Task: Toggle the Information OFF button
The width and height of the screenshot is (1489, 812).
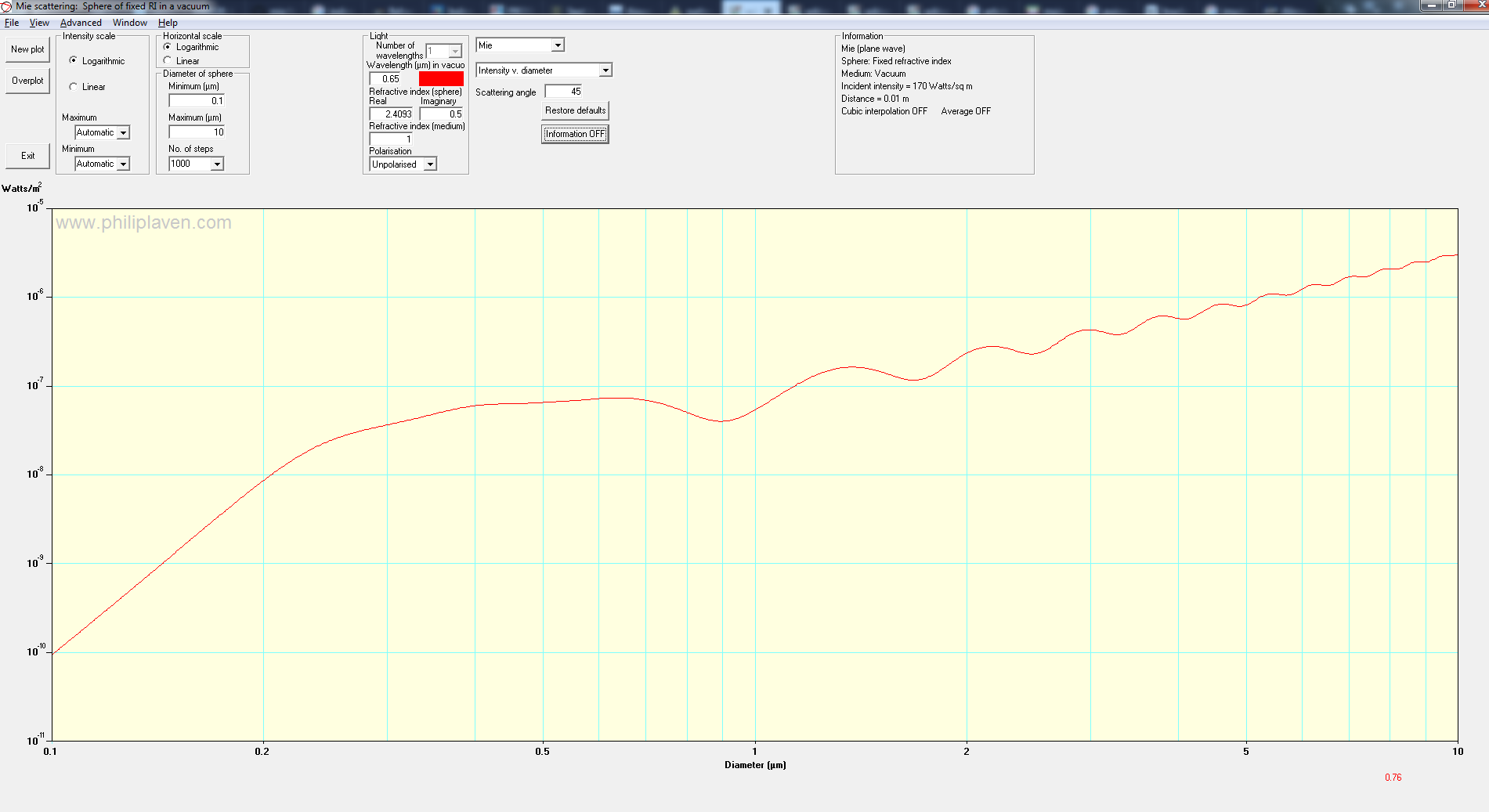Action: tap(575, 134)
